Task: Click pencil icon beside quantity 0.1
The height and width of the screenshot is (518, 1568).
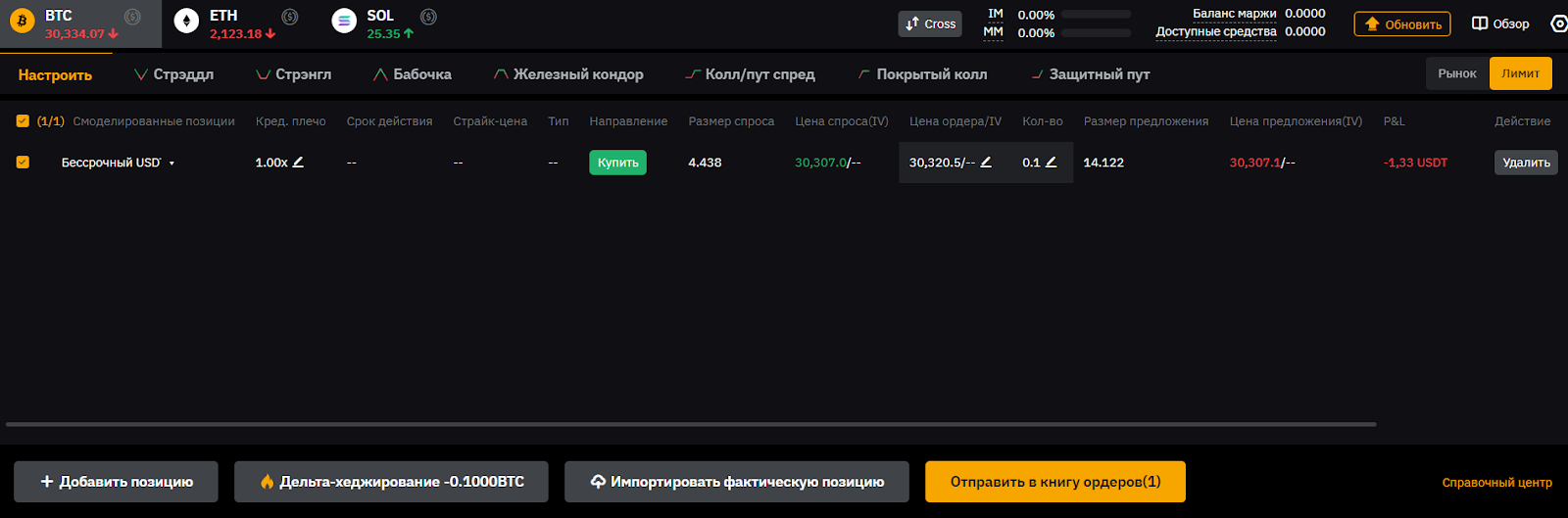Action: click(x=1051, y=163)
